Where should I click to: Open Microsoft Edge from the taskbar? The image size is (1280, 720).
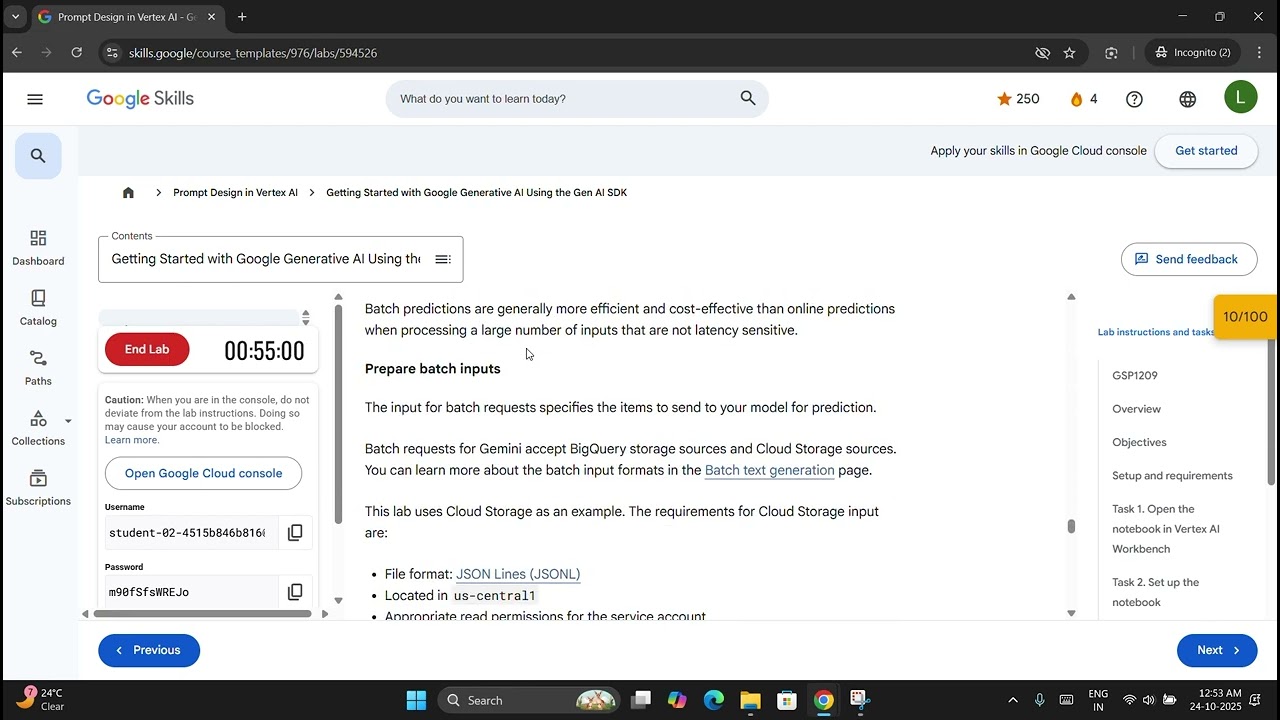pyautogui.click(x=713, y=700)
